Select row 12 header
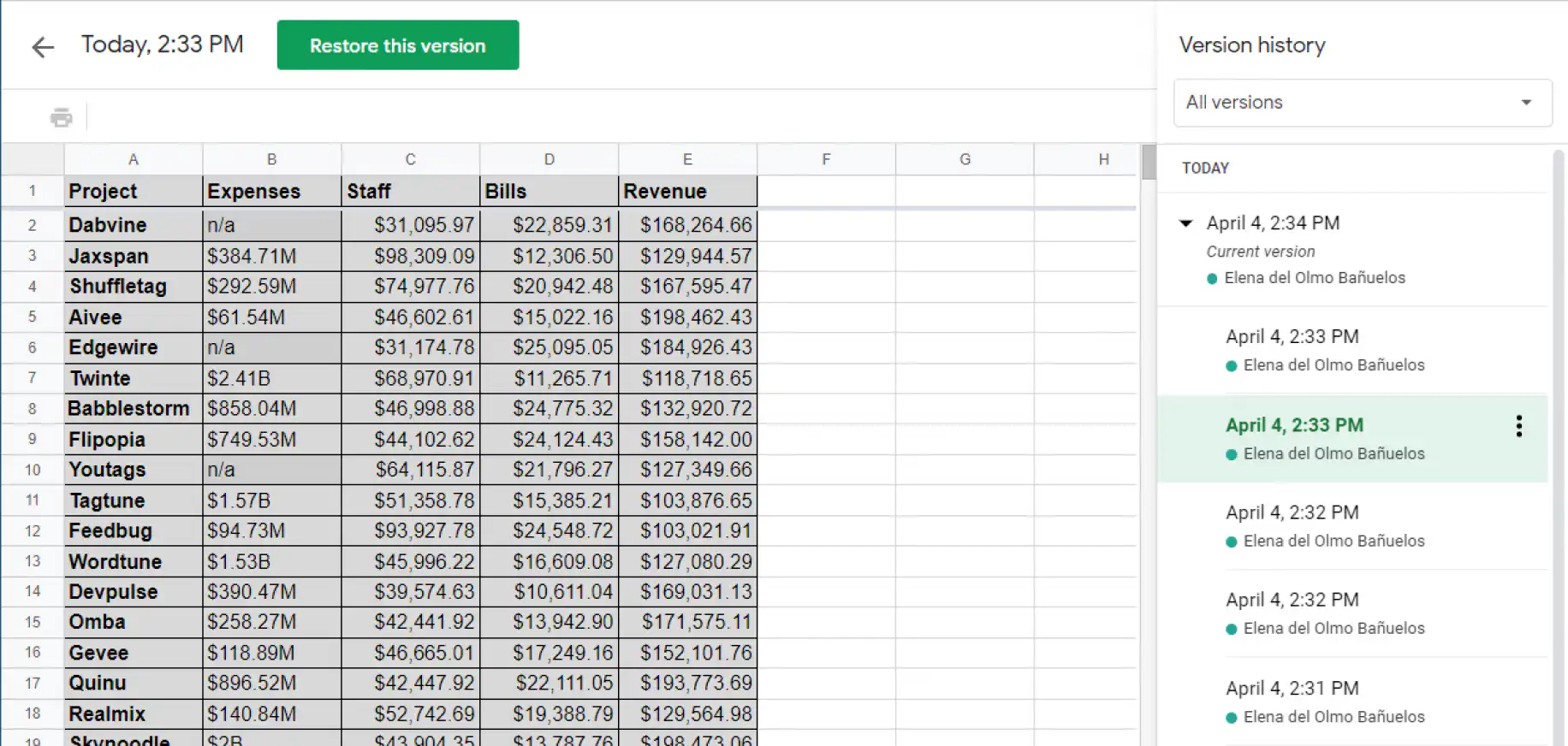The image size is (1568, 746). point(33,530)
